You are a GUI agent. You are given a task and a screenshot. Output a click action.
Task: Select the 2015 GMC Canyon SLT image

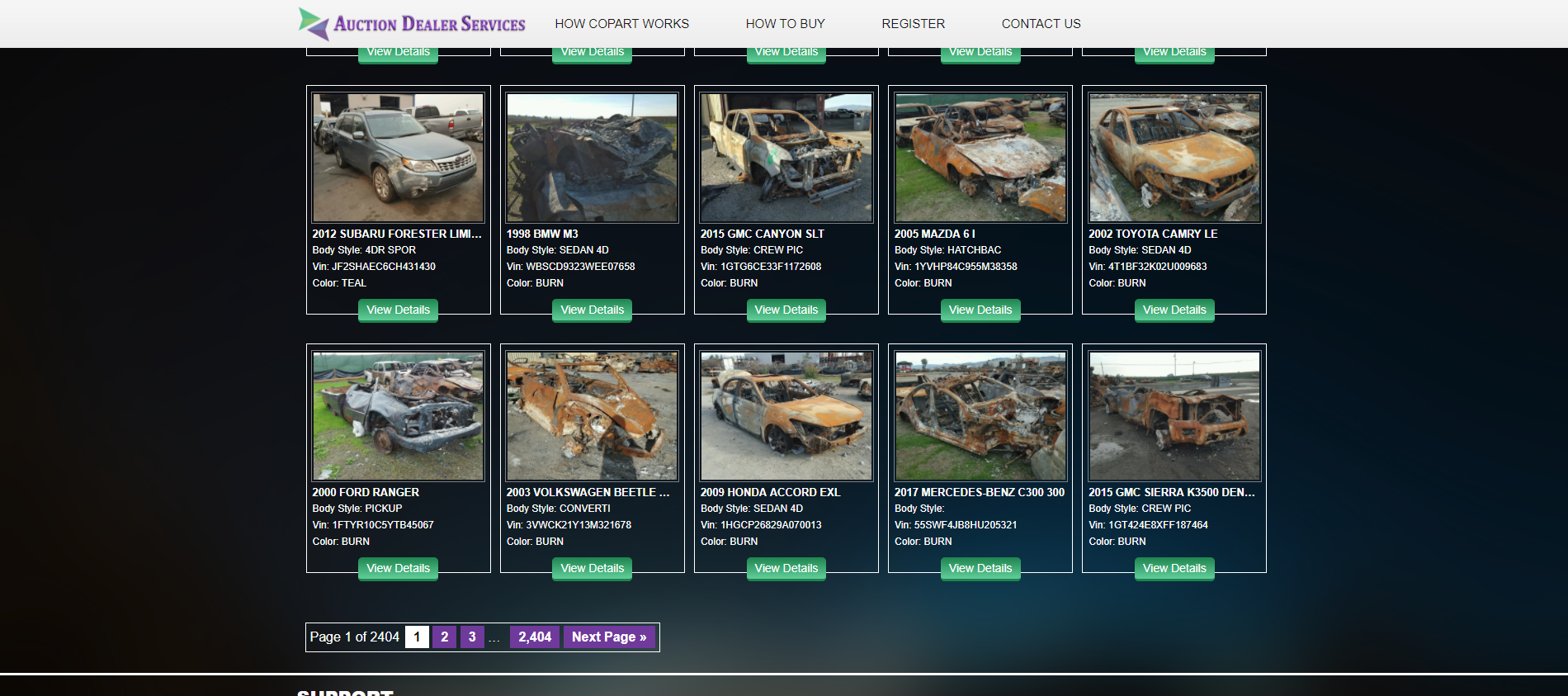786,158
